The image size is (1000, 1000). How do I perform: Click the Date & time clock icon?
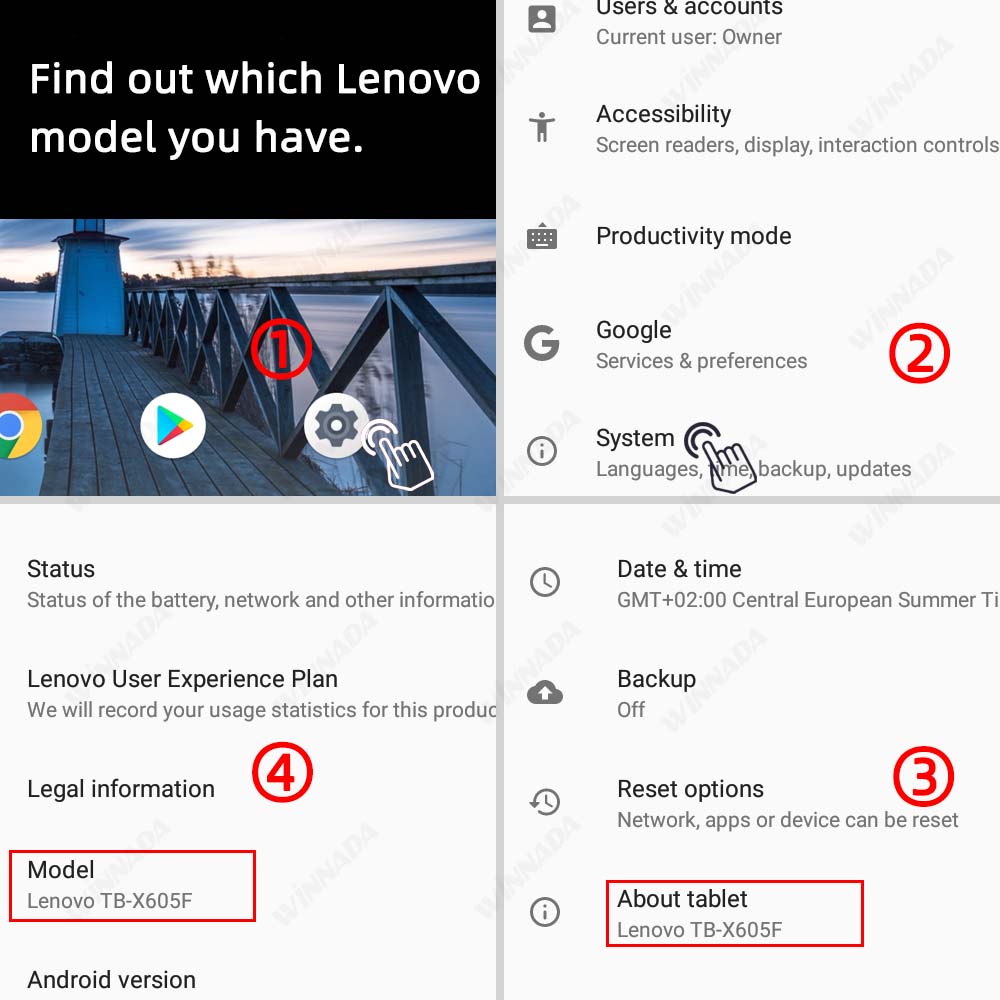(545, 582)
